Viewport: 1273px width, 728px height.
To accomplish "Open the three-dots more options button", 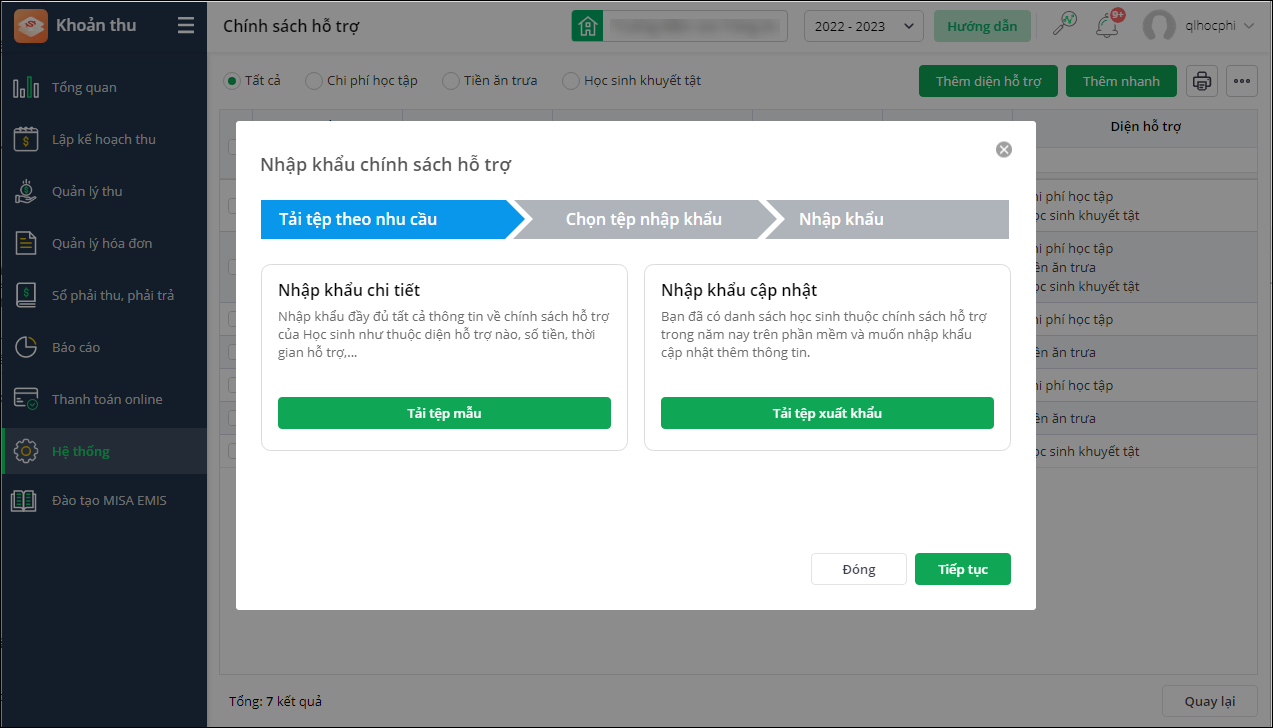I will (1242, 81).
